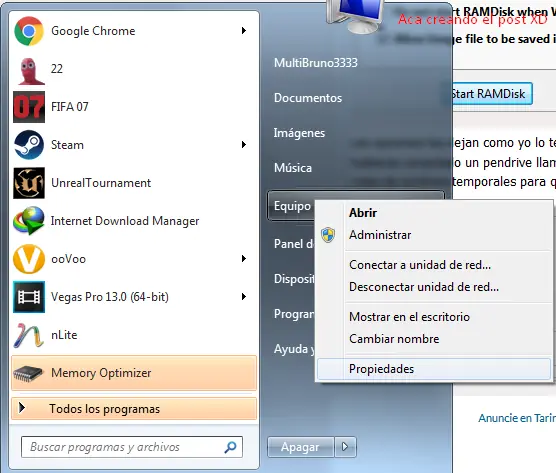Click the Vegas Pro 13.0 (64-bit) label
This screenshot has height=473, width=556.
coord(110,297)
